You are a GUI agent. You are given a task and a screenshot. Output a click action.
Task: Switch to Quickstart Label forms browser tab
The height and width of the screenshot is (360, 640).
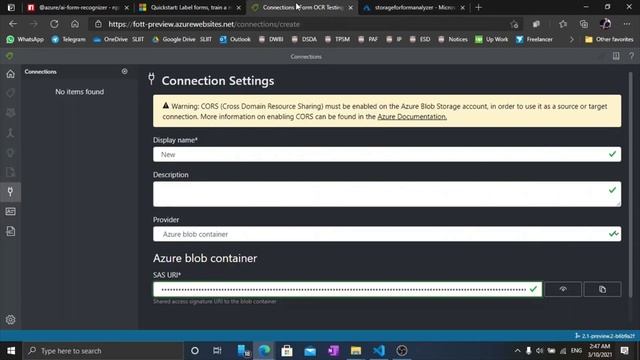click(190, 7)
